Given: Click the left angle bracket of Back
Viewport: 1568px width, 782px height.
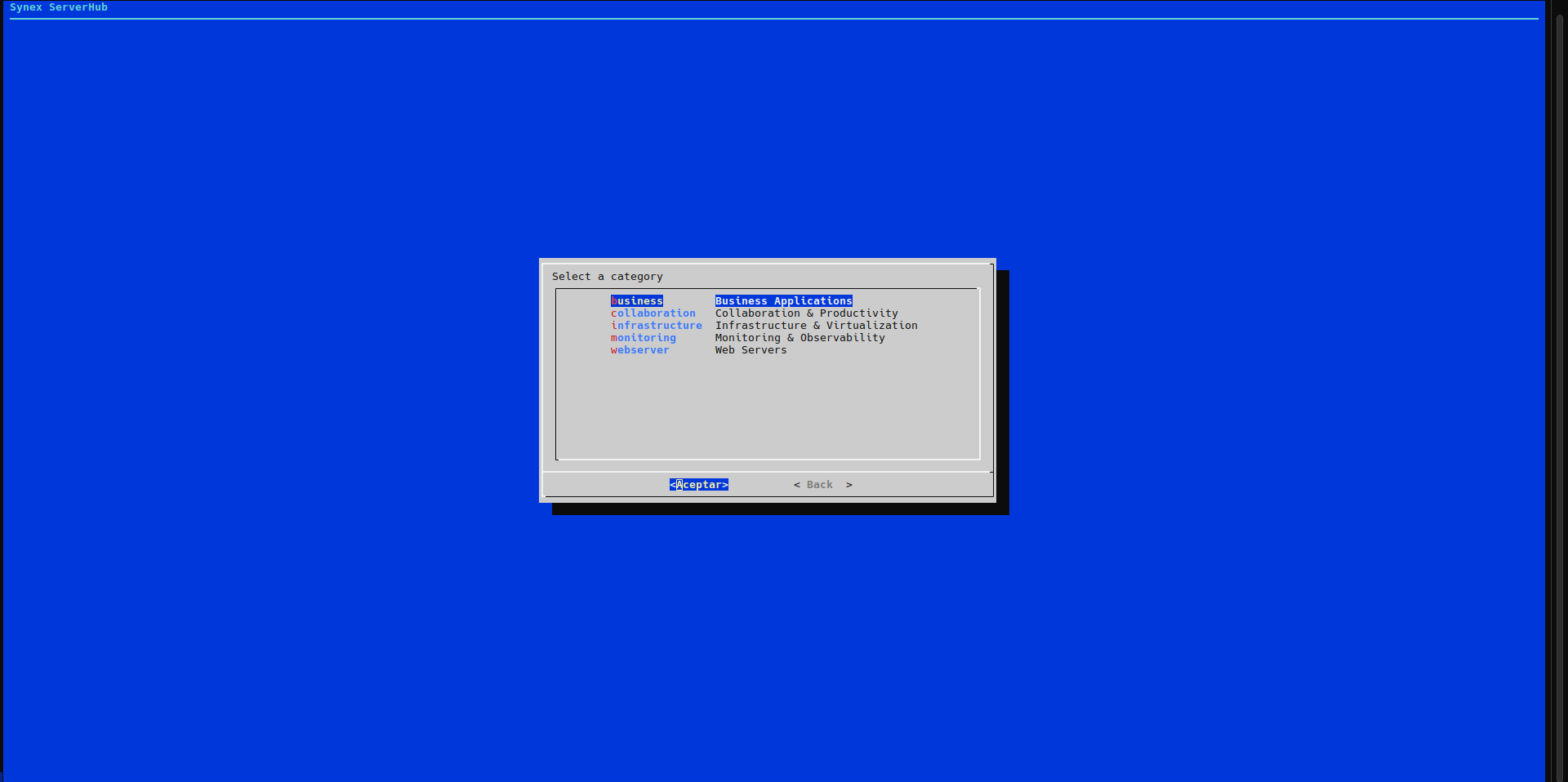Looking at the screenshot, I should click(x=797, y=485).
